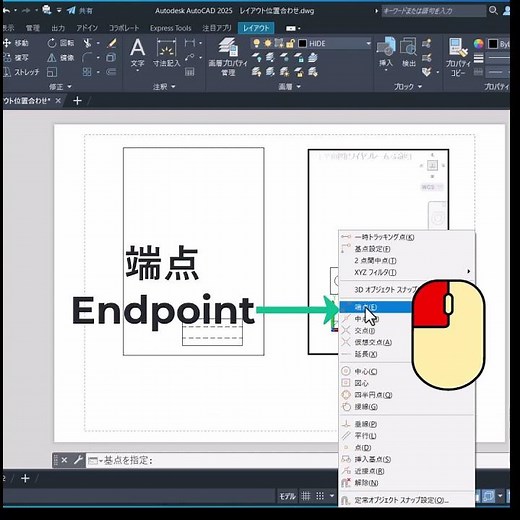Choose 垂線(P) from snap menu
This screenshot has height=520, width=520.
407,424
